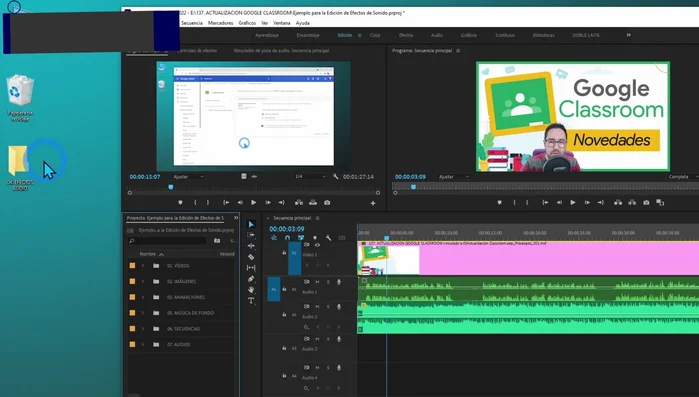Add marker on the timeline
699x397 pixels.
click(x=315, y=238)
